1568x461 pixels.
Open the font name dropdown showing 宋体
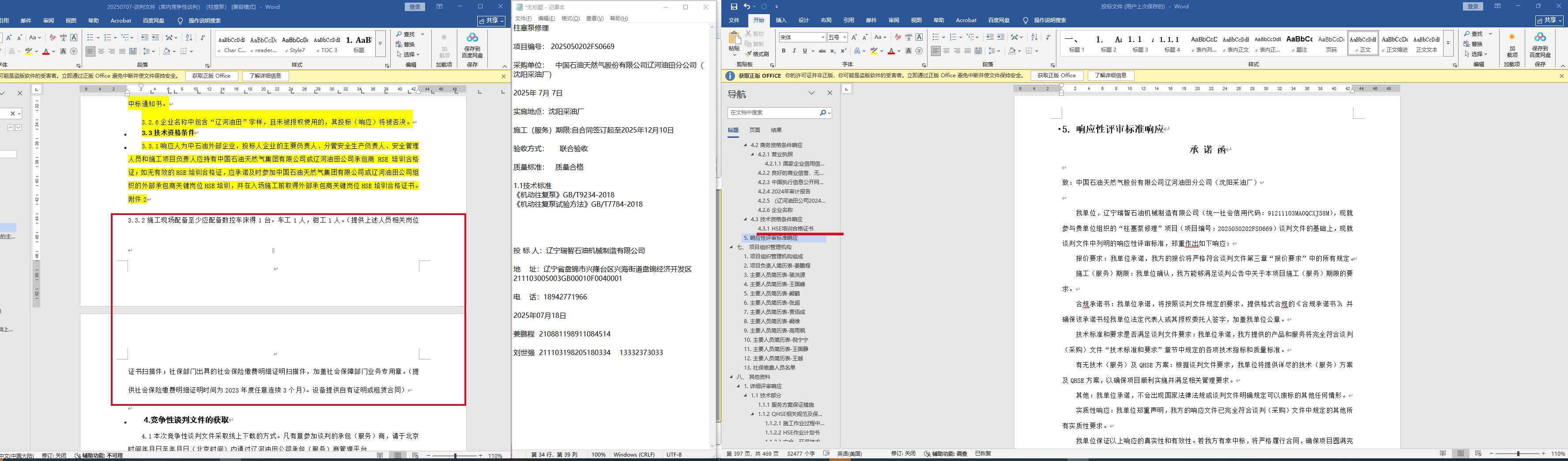pos(823,38)
